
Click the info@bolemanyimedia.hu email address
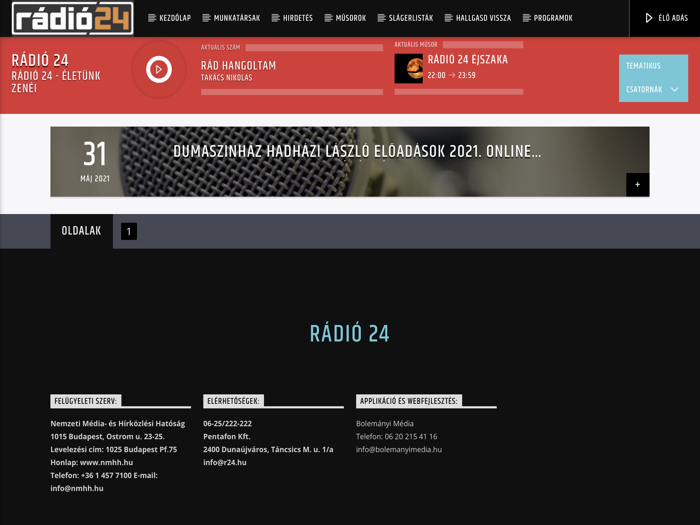pos(399,450)
